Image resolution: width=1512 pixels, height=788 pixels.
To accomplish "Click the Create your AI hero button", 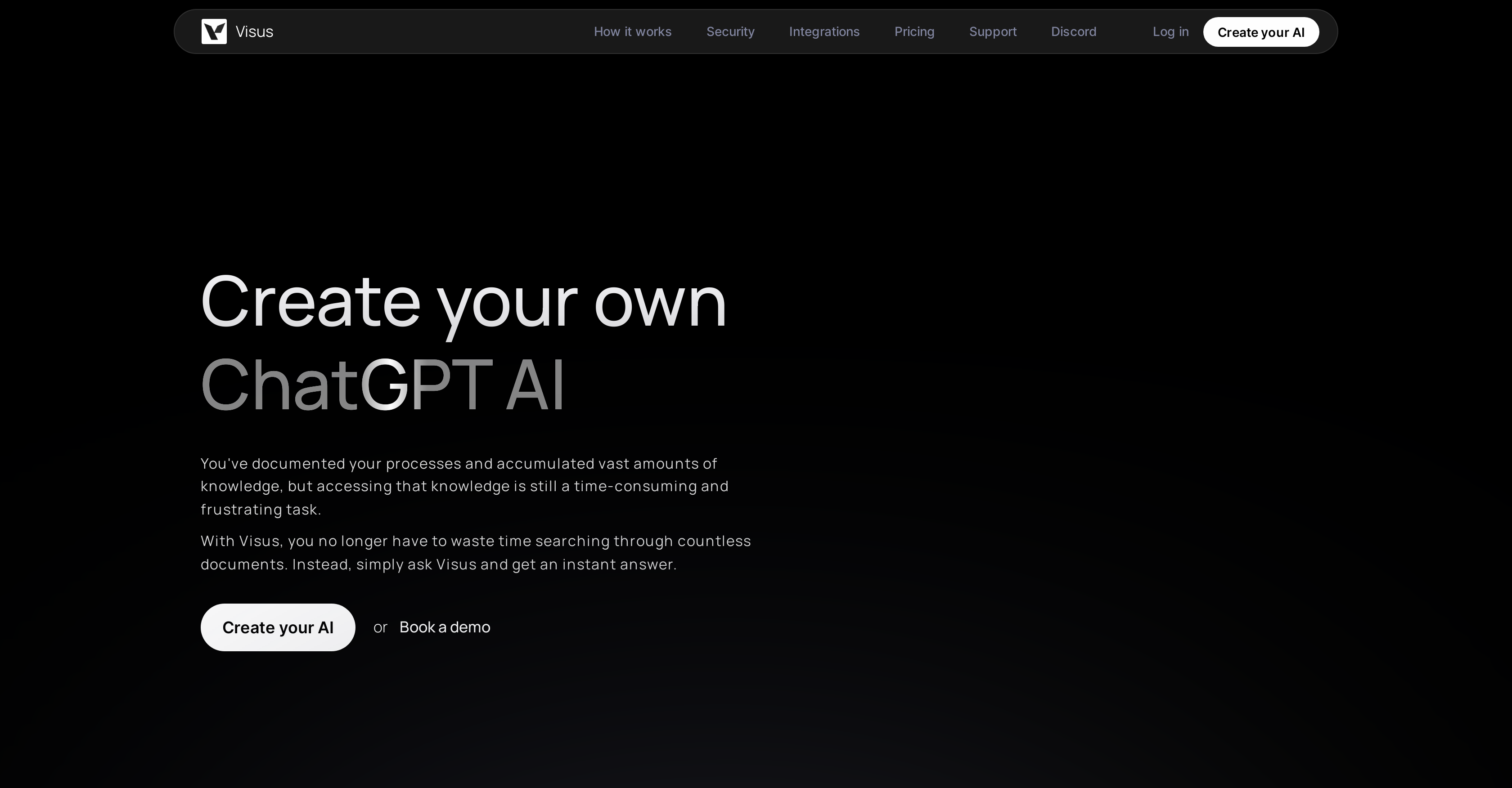I will [278, 626].
